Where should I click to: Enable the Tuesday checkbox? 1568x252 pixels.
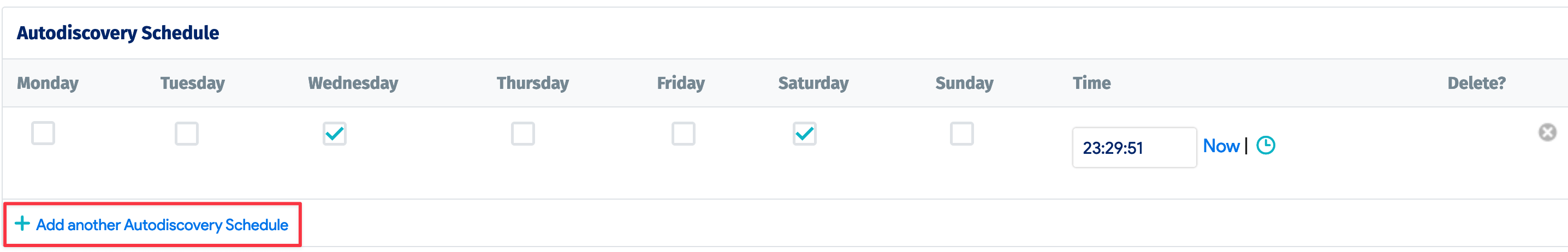(186, 133)
